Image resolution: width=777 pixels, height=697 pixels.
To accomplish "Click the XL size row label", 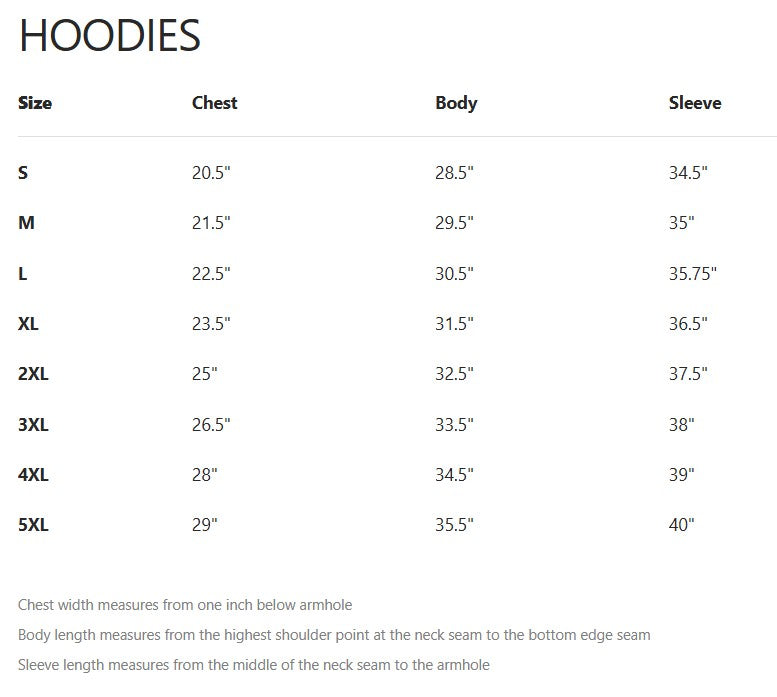I will pos(28,324).
